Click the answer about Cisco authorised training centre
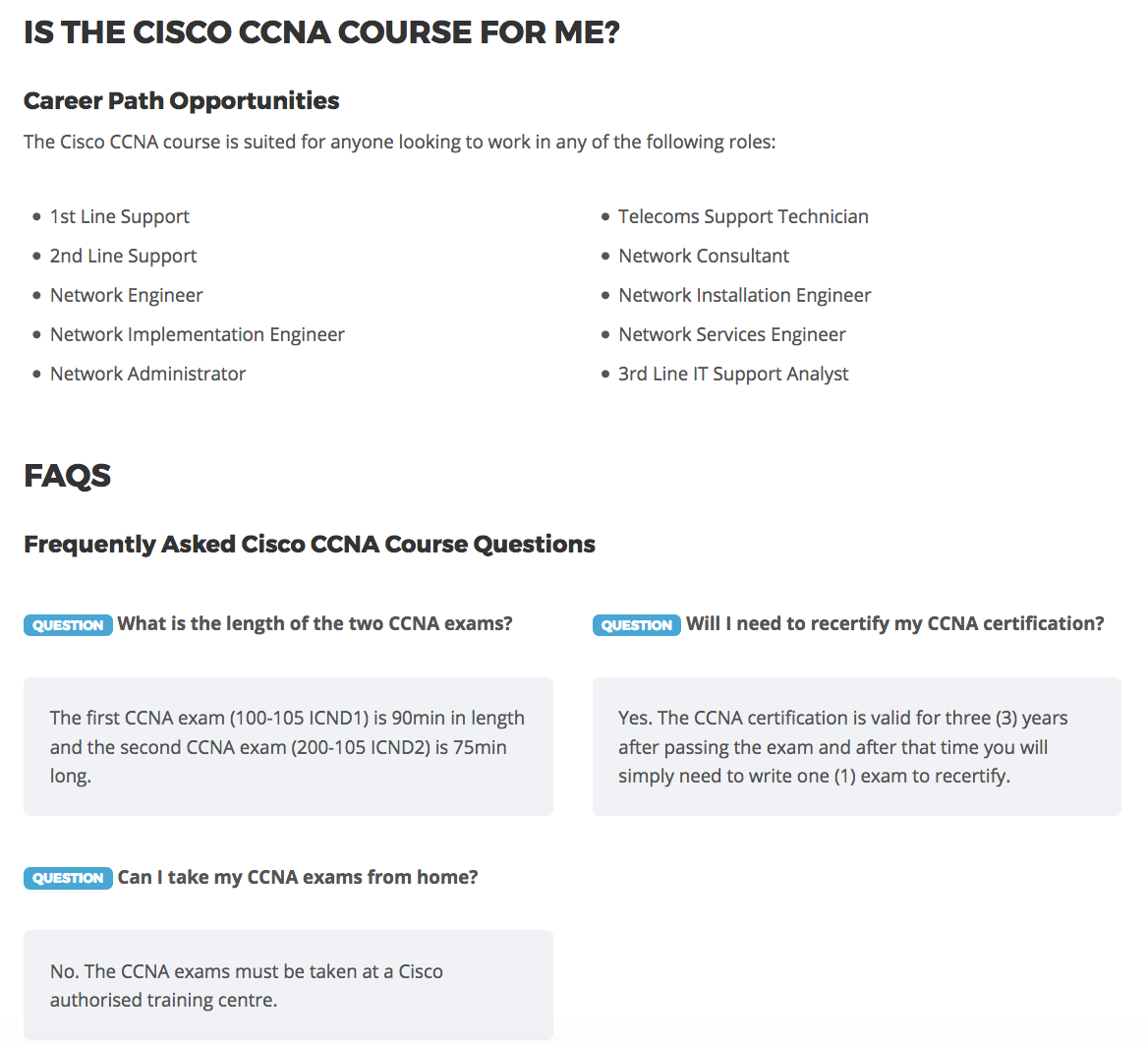Viewport: 1148px width, 1044px height. (x=288, y=985)
